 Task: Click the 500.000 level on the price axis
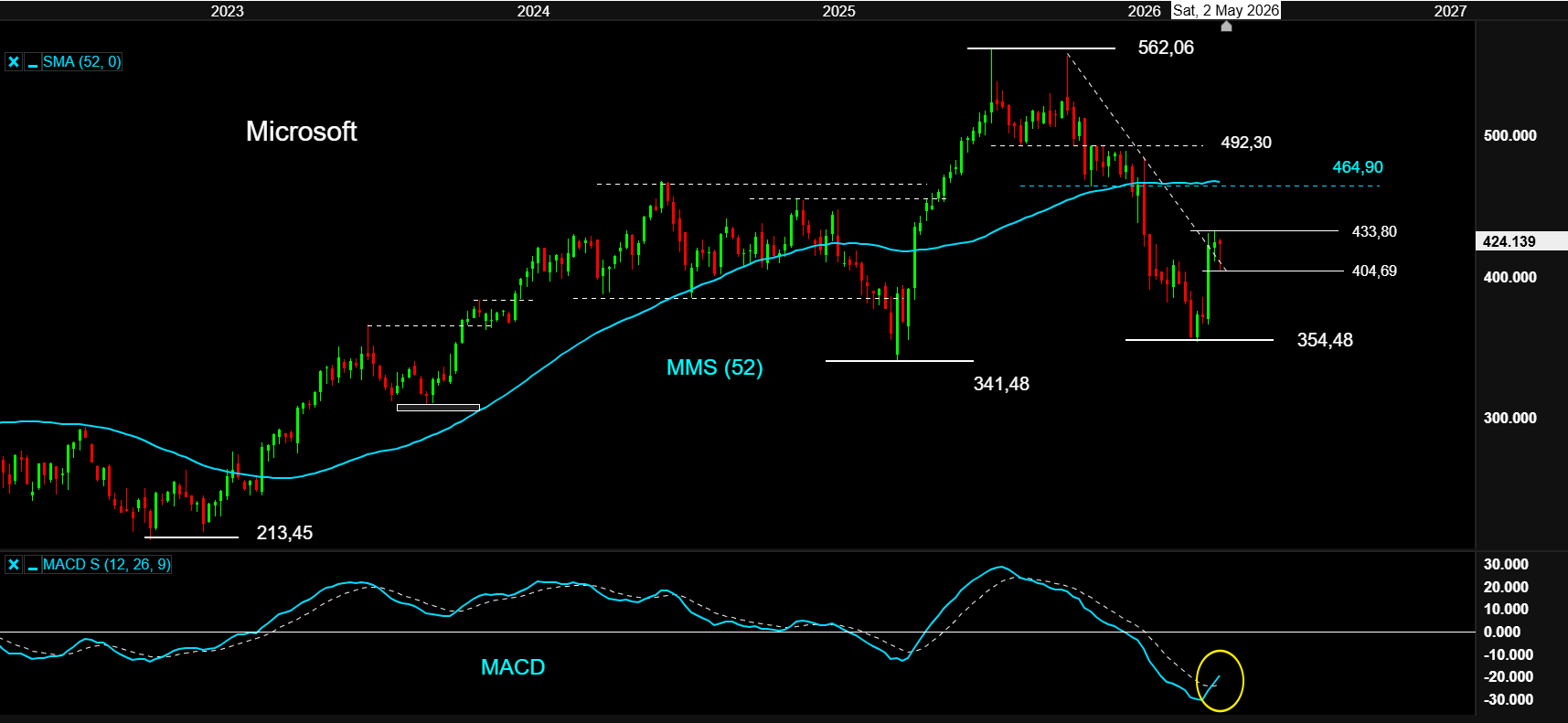pyautogui.click(x=1509, y=135)
